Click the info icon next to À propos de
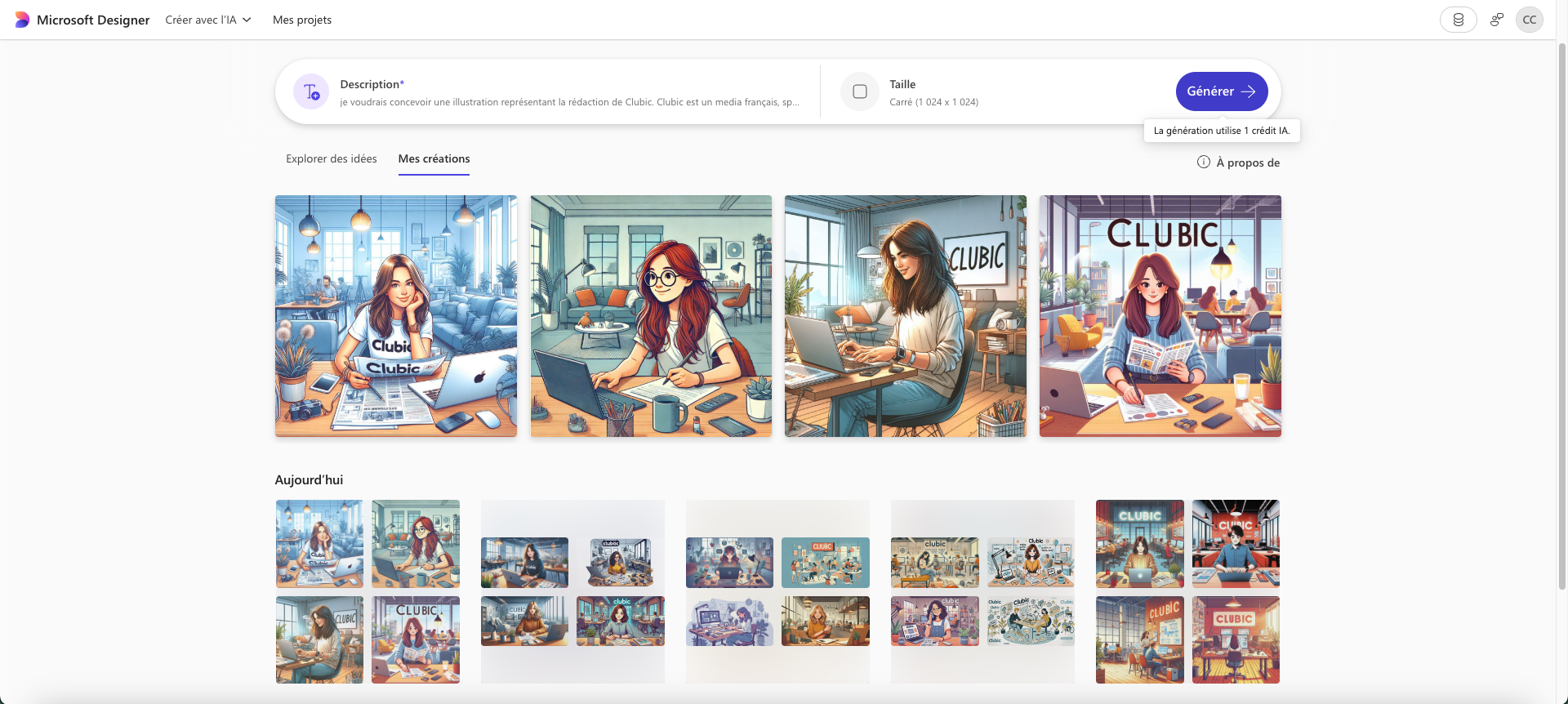Image resolution: width=1568 pixels, height=704 pixels. pos(1204,162)
